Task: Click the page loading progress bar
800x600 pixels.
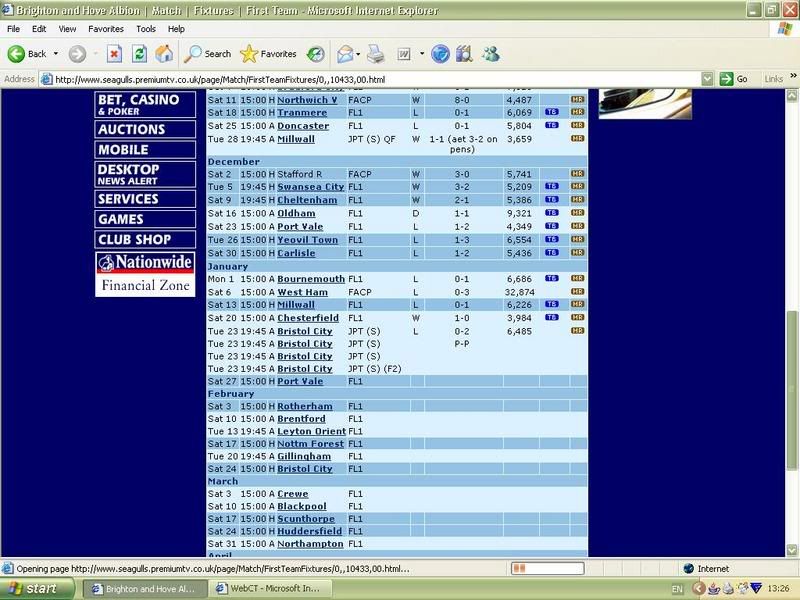Action: [x=547, y=568]
